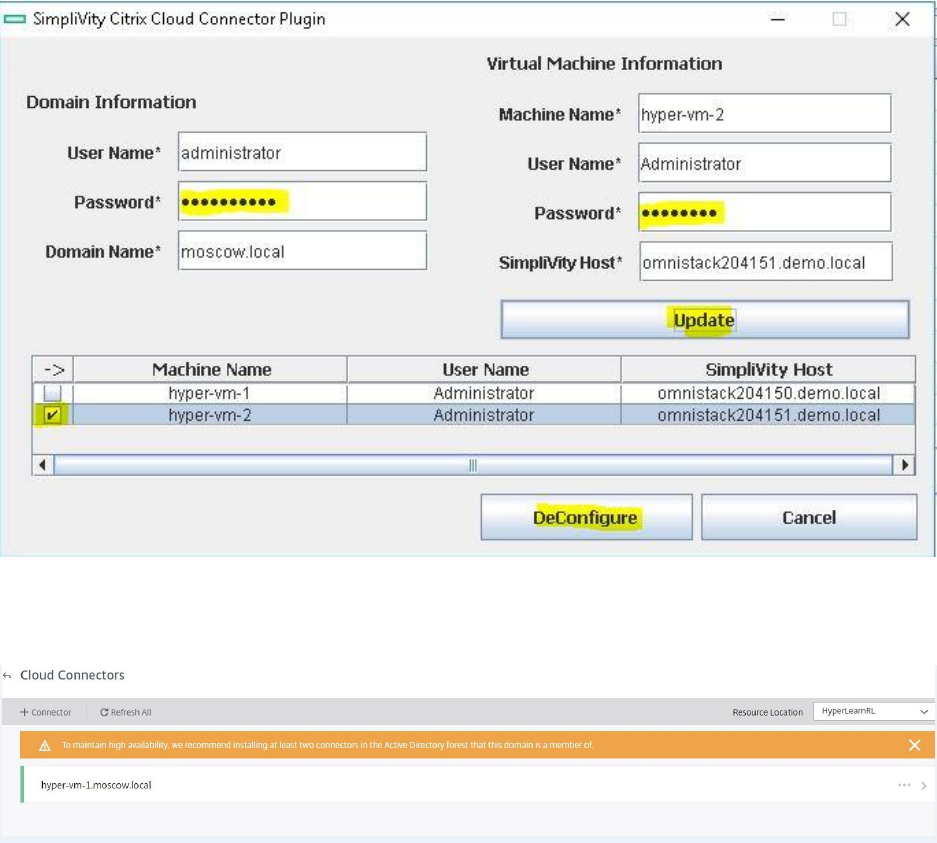937x843 pixels.
Task: Dismiss the orange high availability warning
Action: (914, 745)
